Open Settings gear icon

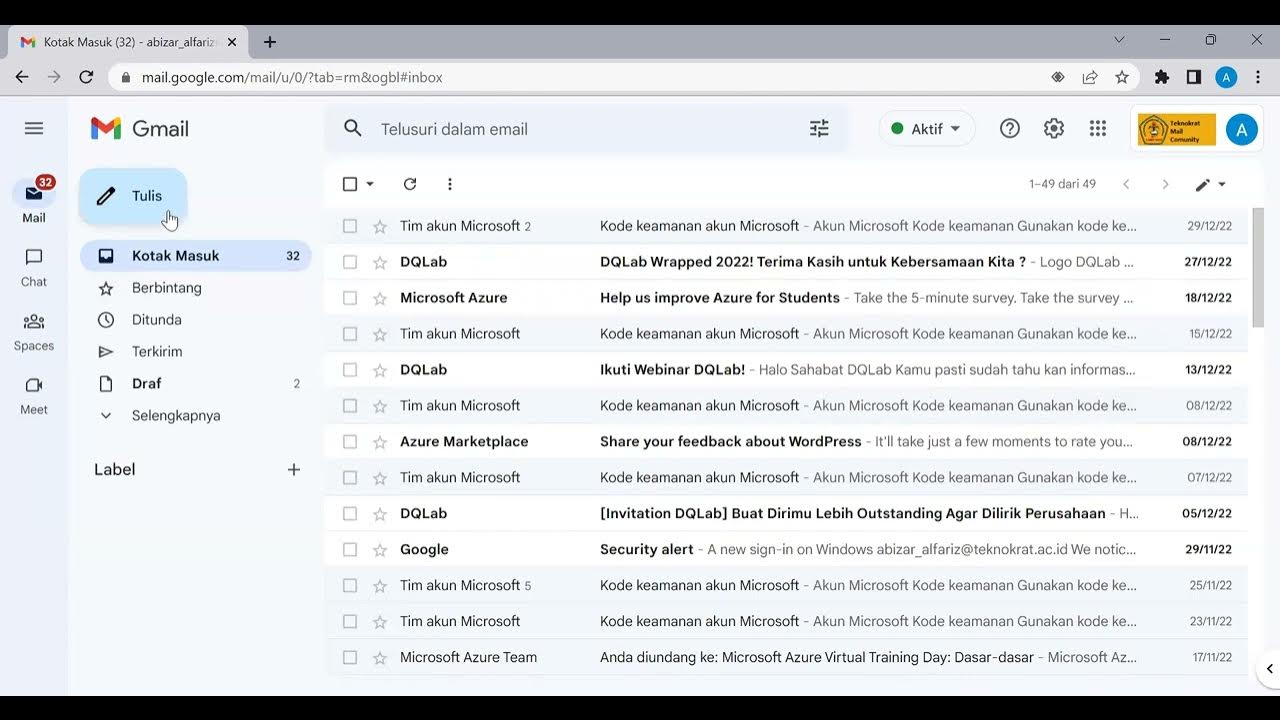(x=1054, y=128)
